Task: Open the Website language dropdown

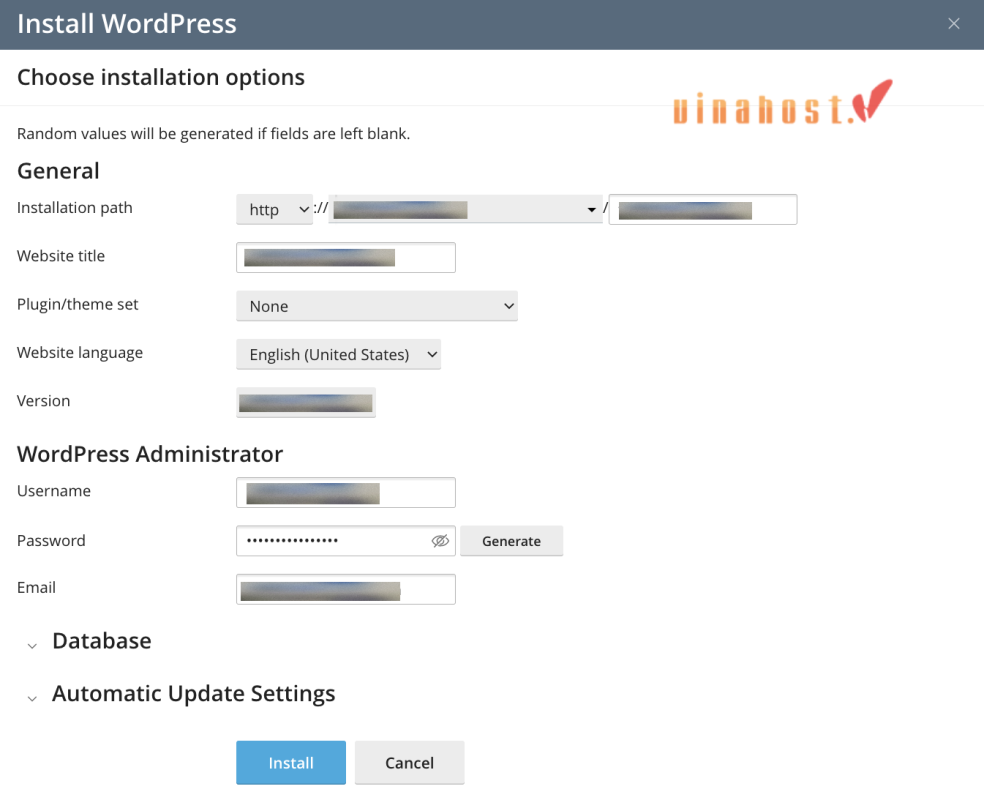Action: (338, 355)
